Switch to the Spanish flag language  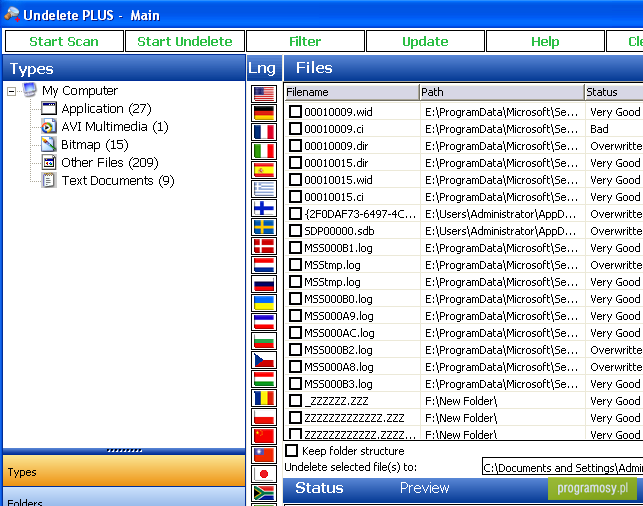264,170
